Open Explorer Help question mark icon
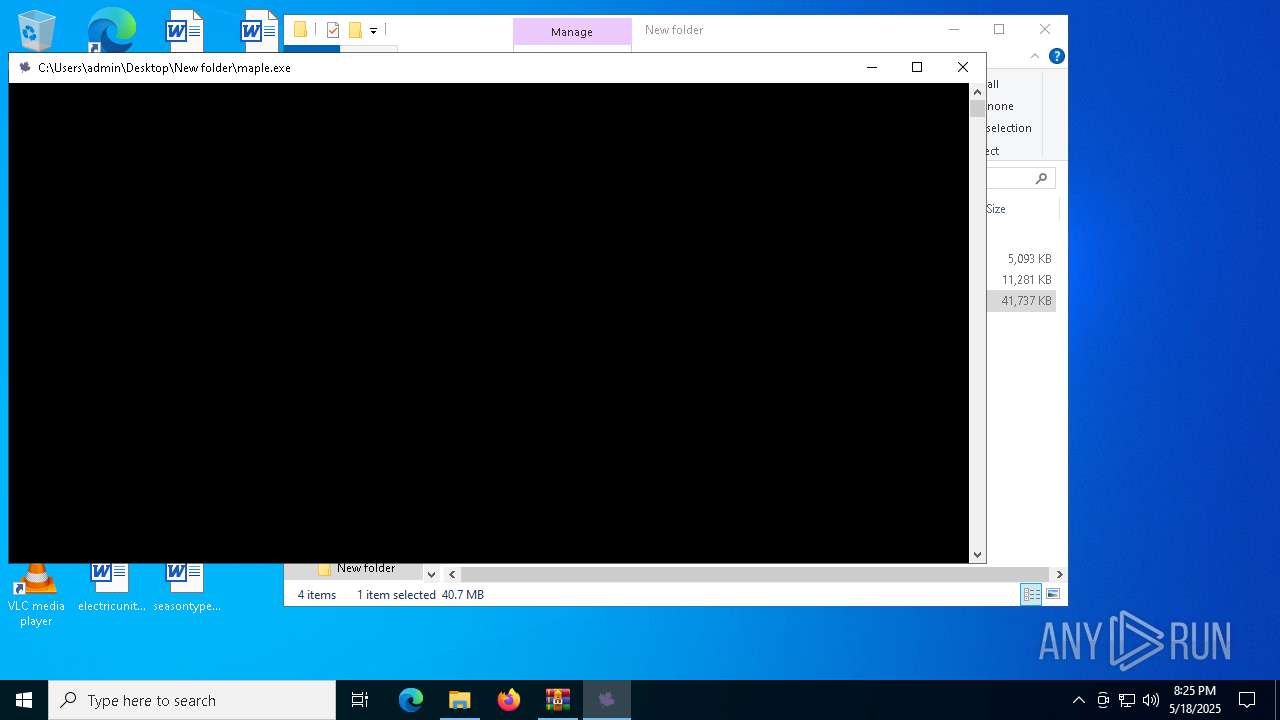The height and width of the screenshot is (720, 1280). tap(1056, 56)
